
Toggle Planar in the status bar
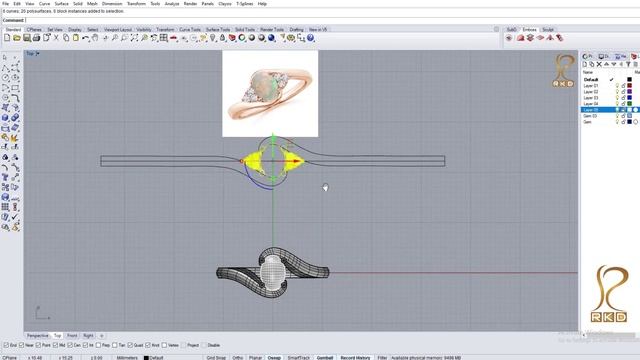click(x=256, y=358)
